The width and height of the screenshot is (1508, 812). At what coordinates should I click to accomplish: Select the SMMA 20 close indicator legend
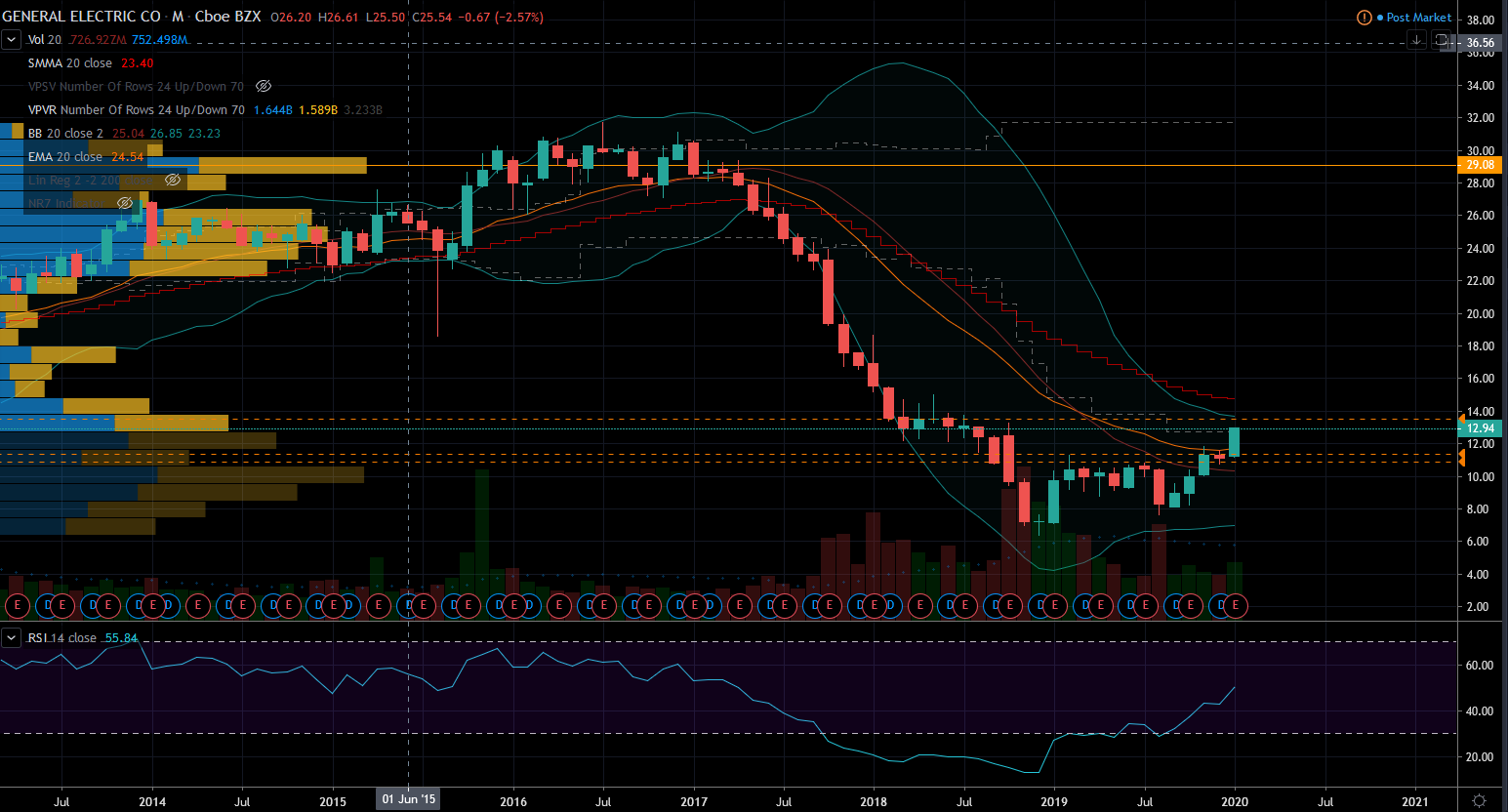70,63
